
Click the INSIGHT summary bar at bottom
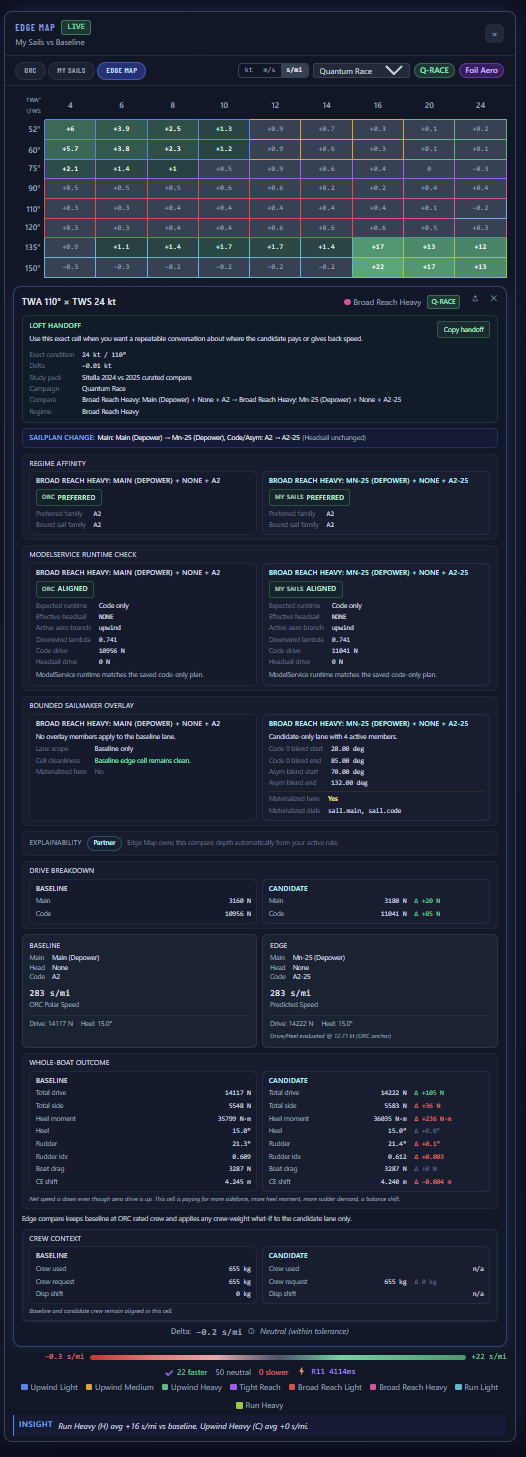262,1428
